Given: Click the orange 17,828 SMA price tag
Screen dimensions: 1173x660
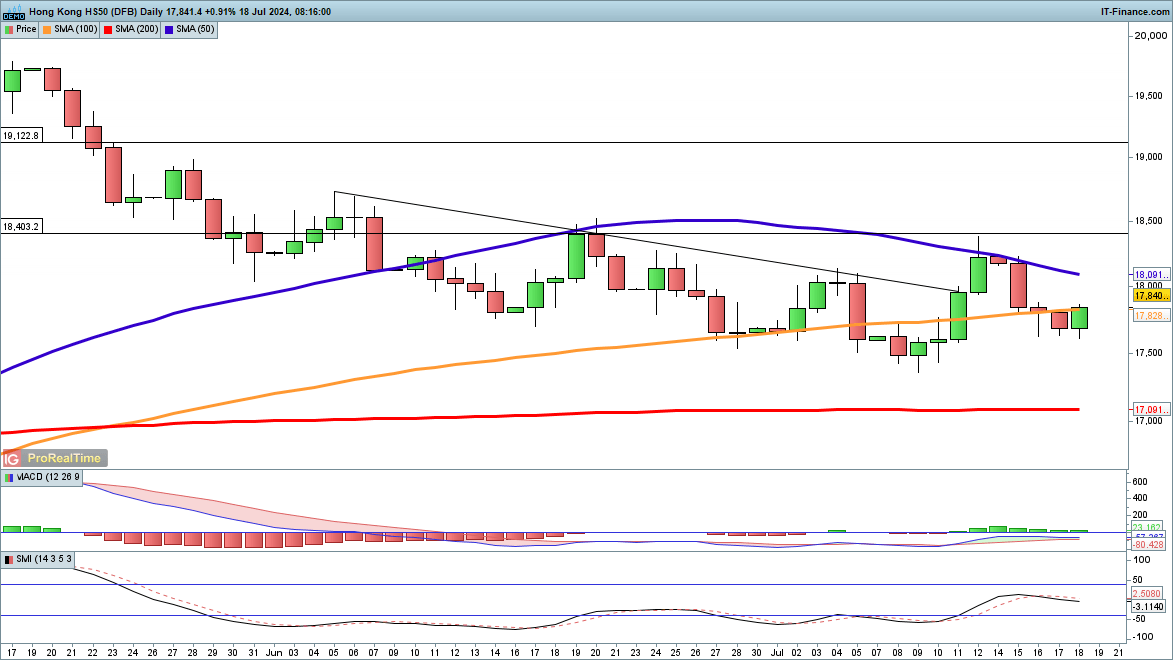Looking at the screenshot, I should click(1151, 315).
